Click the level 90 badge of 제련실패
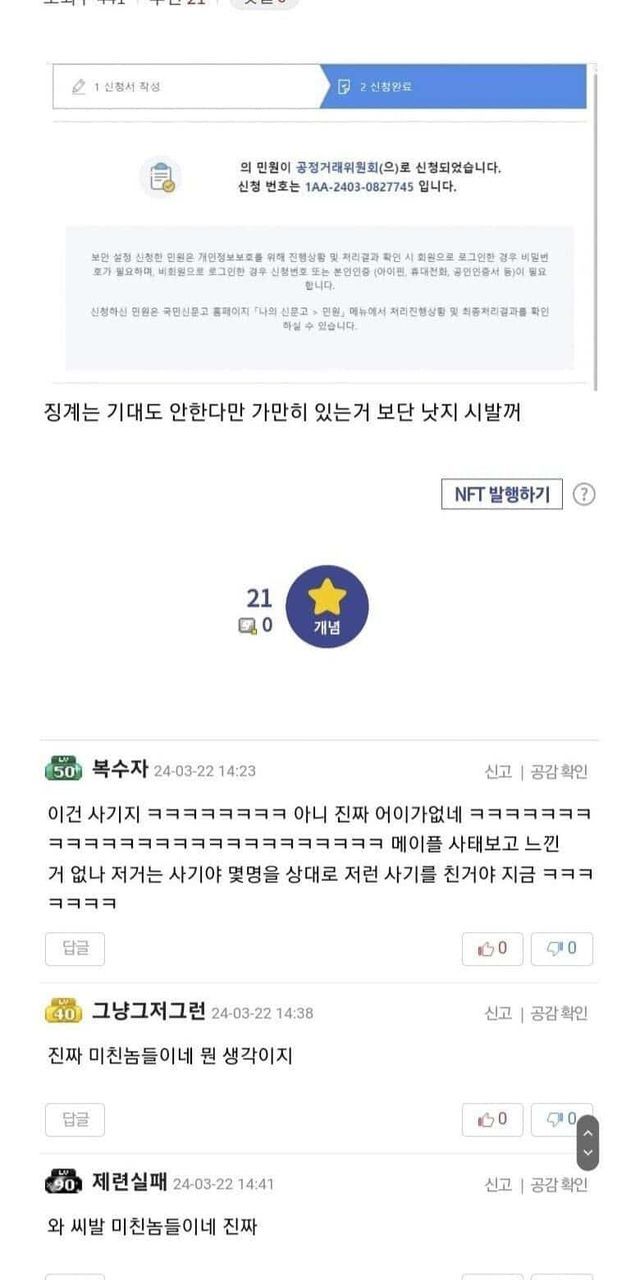This screenshot has height=1280, width=640. pyautogui.click(x=64, y=1182)
